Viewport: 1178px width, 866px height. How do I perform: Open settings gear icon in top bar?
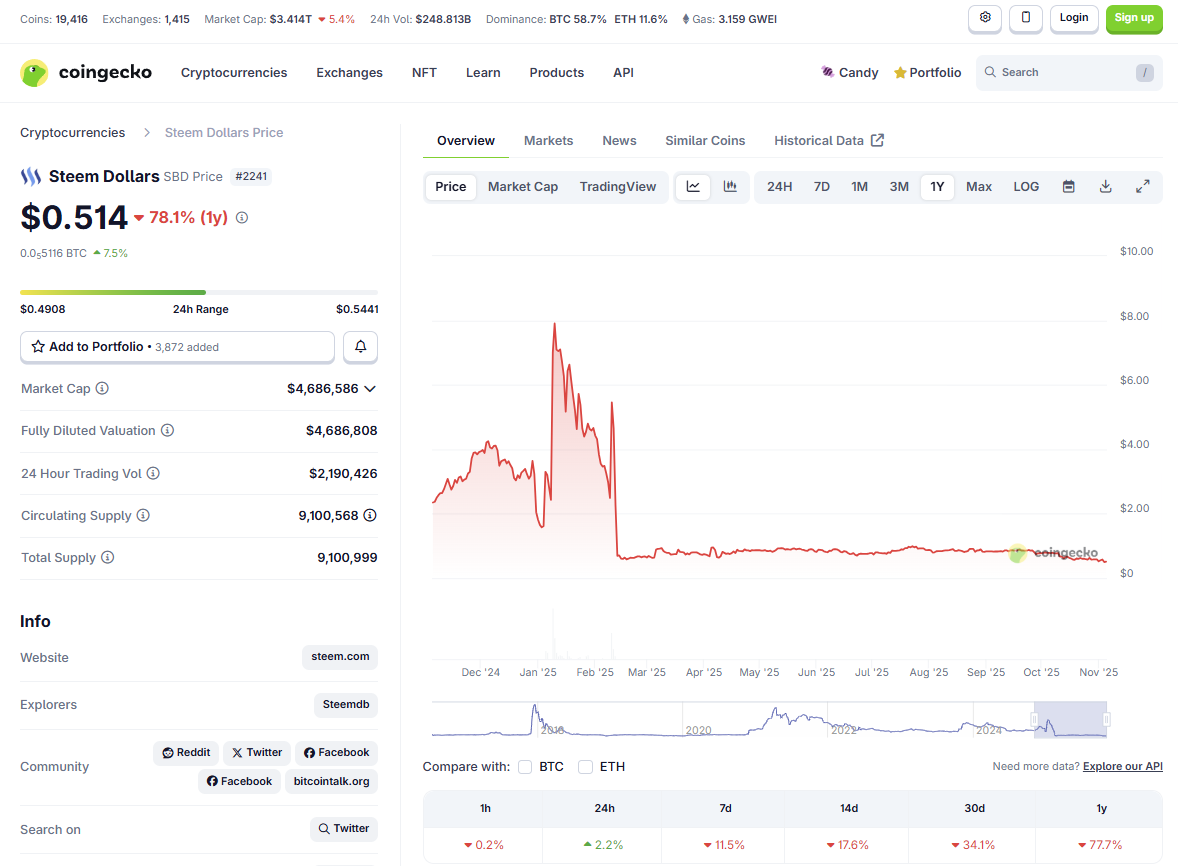(985, 18)
